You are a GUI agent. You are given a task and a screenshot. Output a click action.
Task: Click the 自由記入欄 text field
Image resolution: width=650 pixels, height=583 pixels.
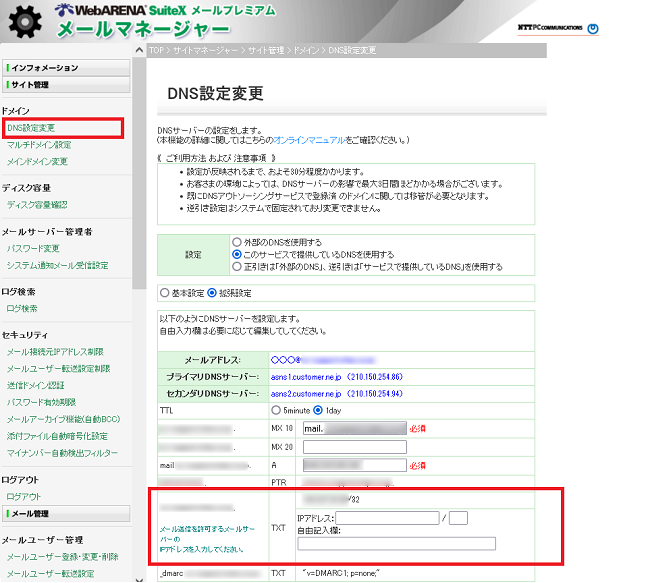pos(397,544)
